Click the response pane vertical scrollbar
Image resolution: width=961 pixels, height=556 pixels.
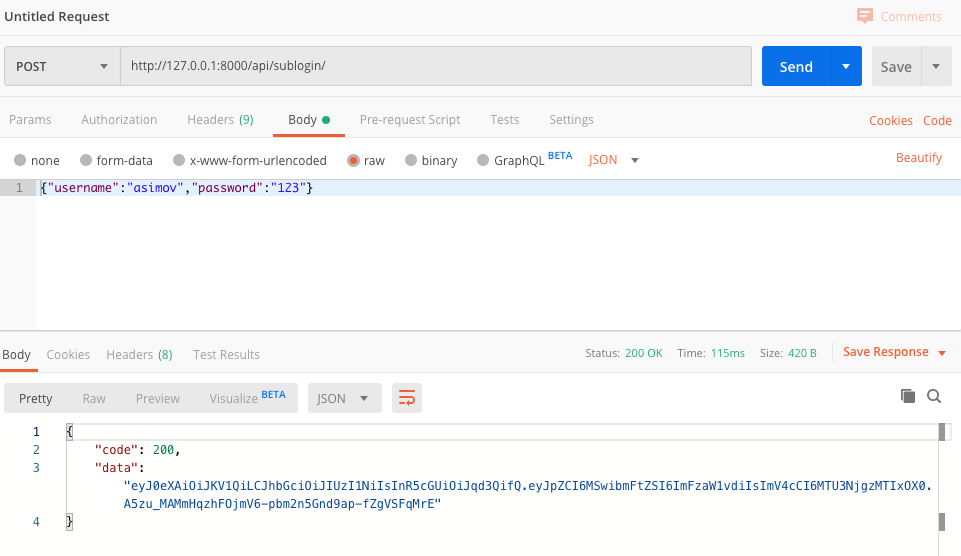942,489
